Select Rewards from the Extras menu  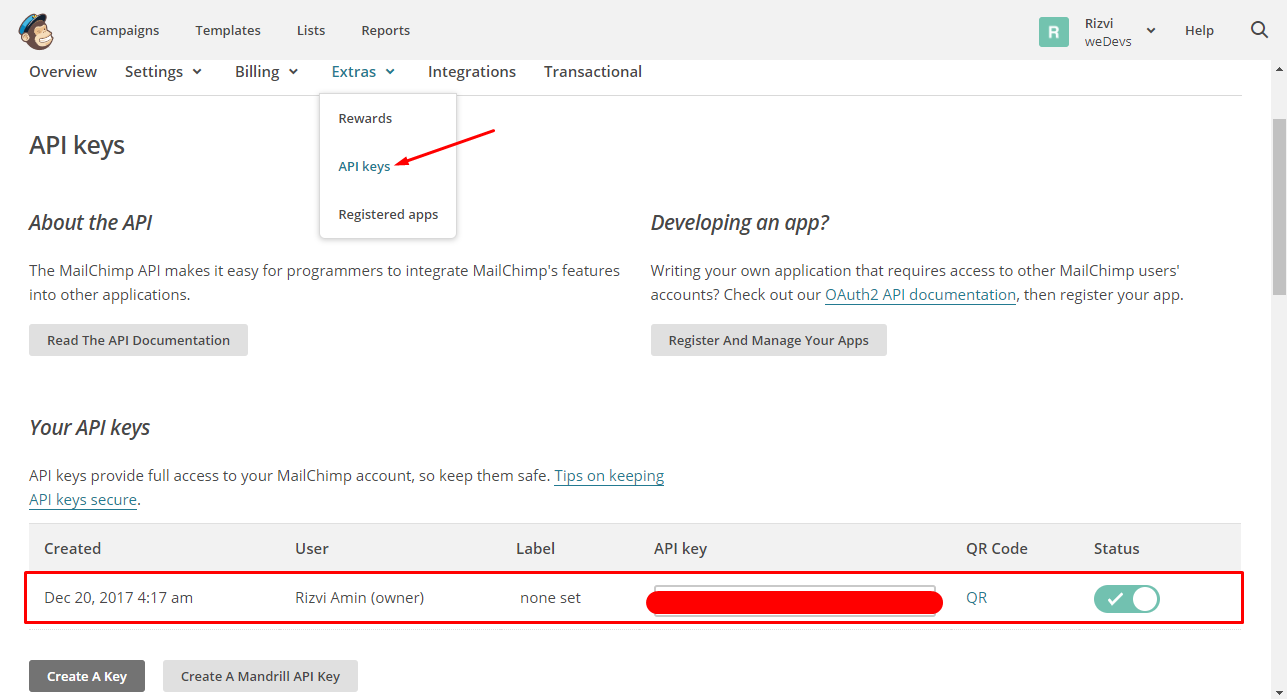tap(365, 118)
